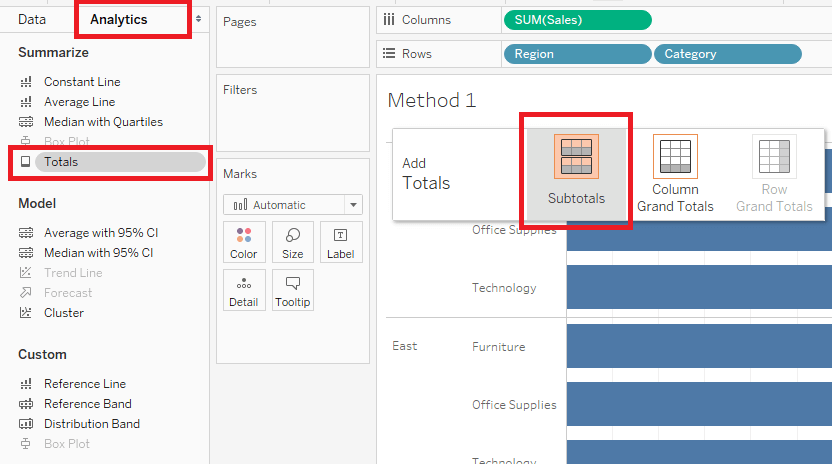Viewport: 832px width, 464px height.
Task: Click the Distribution Band label
Action: tap(92, 424)
